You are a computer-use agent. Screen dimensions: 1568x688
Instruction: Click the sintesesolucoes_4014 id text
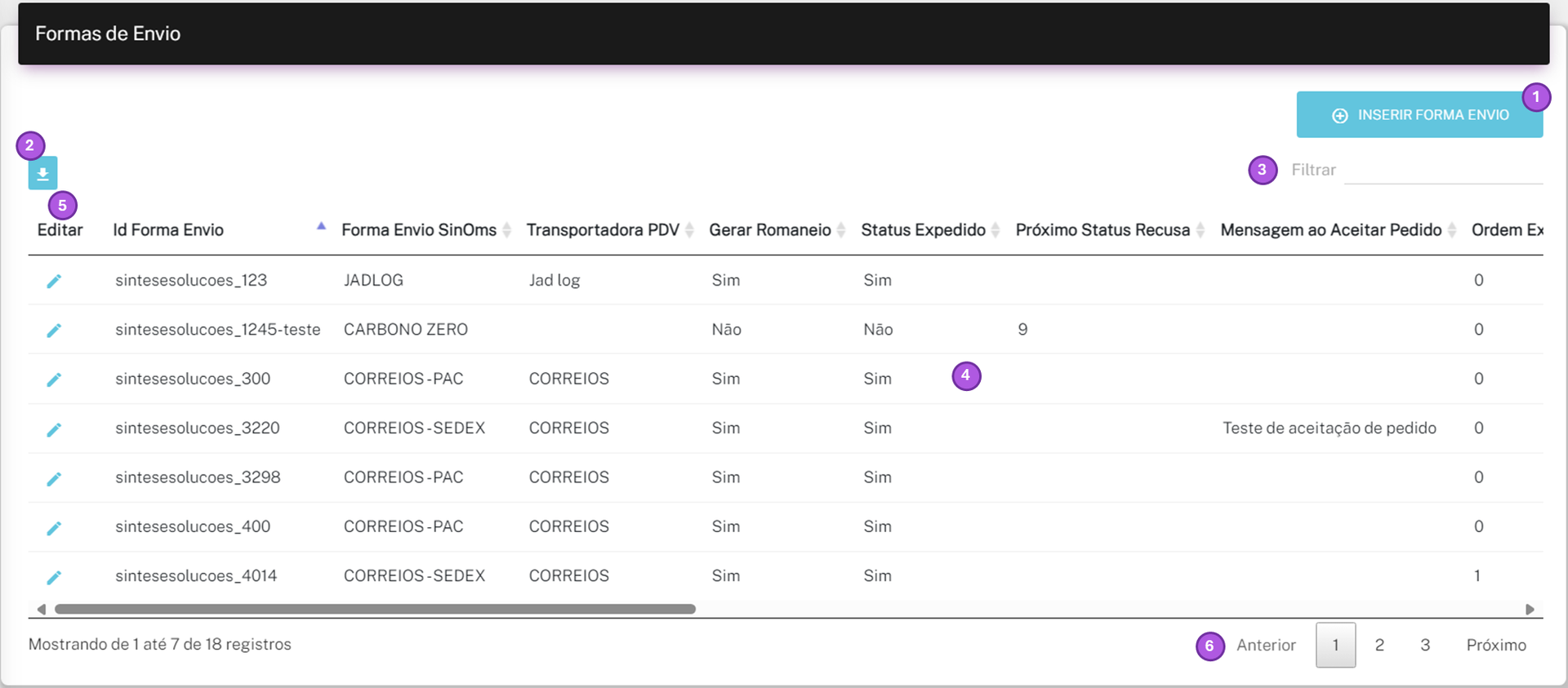(196, 575)
